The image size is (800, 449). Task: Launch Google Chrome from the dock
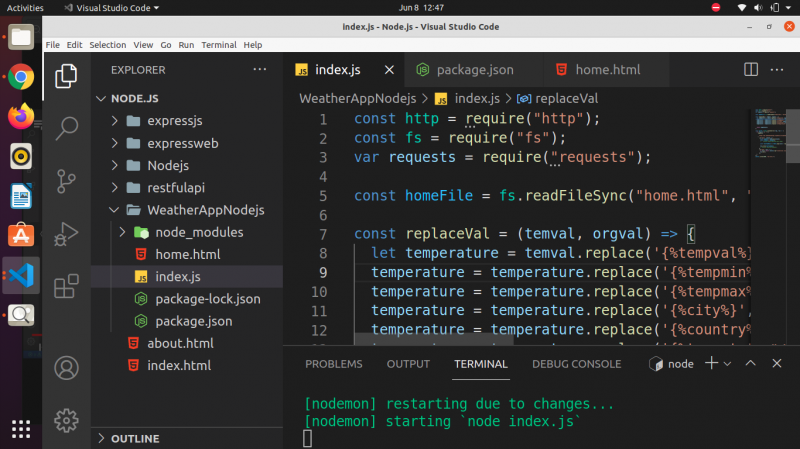pos(21,77)
